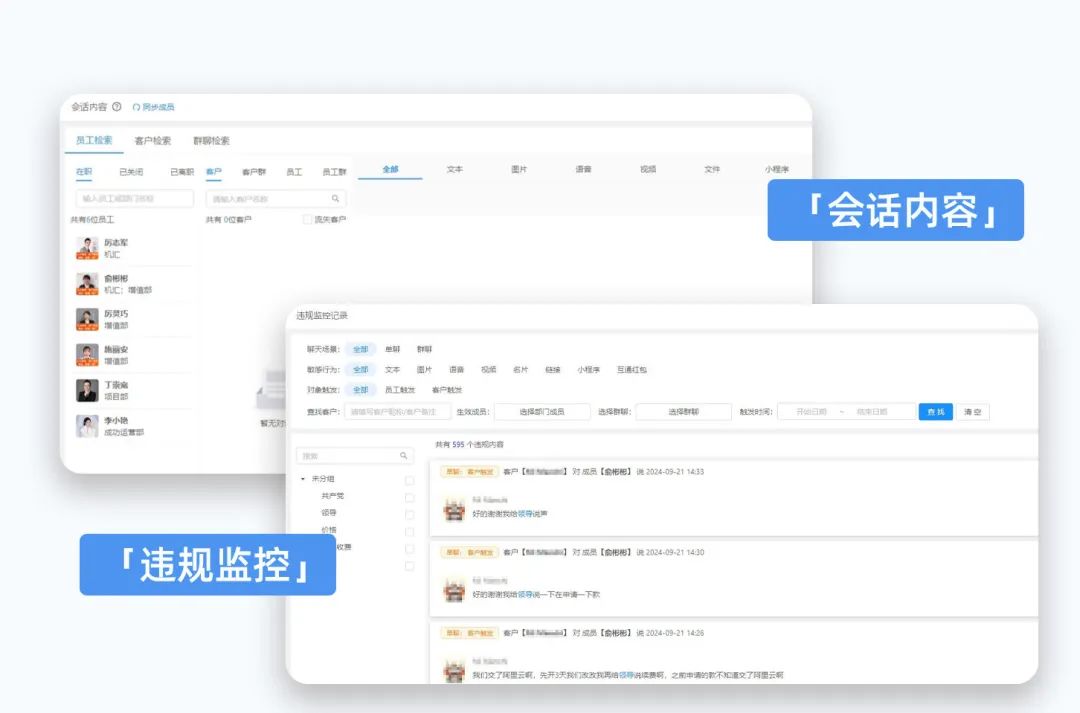Choose 员工触发 trigger filter
Image resolution: width=1080 pixels, height=713 pixels.
399,390
